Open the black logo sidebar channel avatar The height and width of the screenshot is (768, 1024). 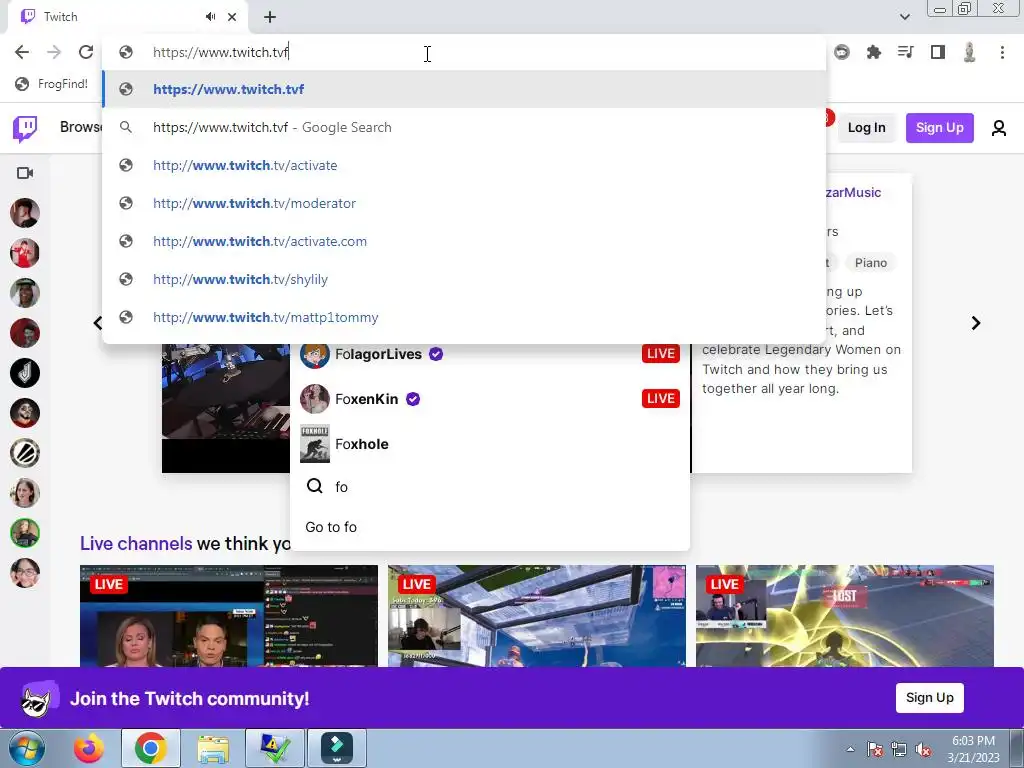click(25, 373)
